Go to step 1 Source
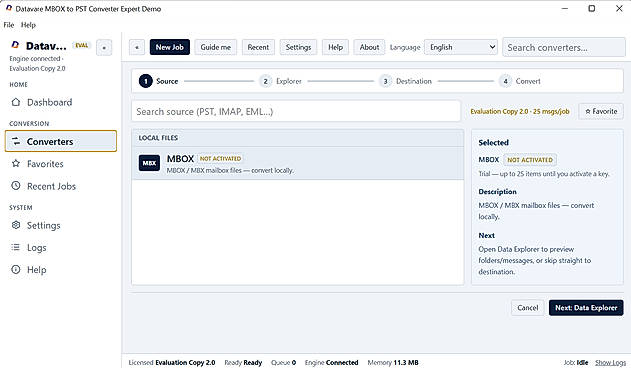Viewport: 631px width, 368px height. tap(159, 81)
